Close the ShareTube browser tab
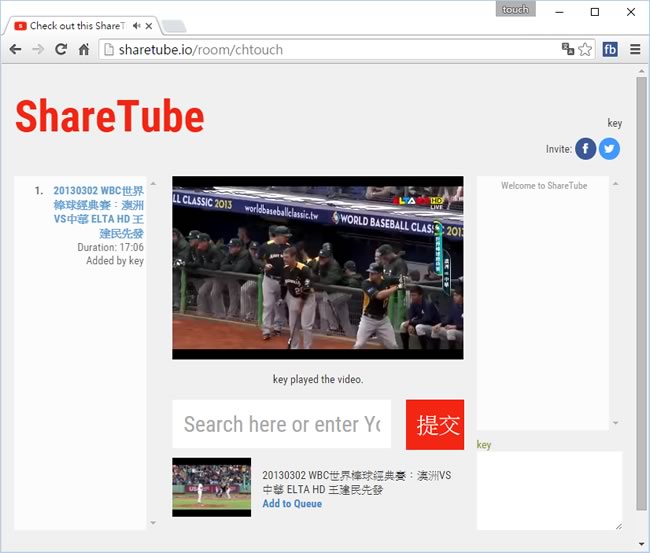The image size is (650, 553). click(149, 26)
